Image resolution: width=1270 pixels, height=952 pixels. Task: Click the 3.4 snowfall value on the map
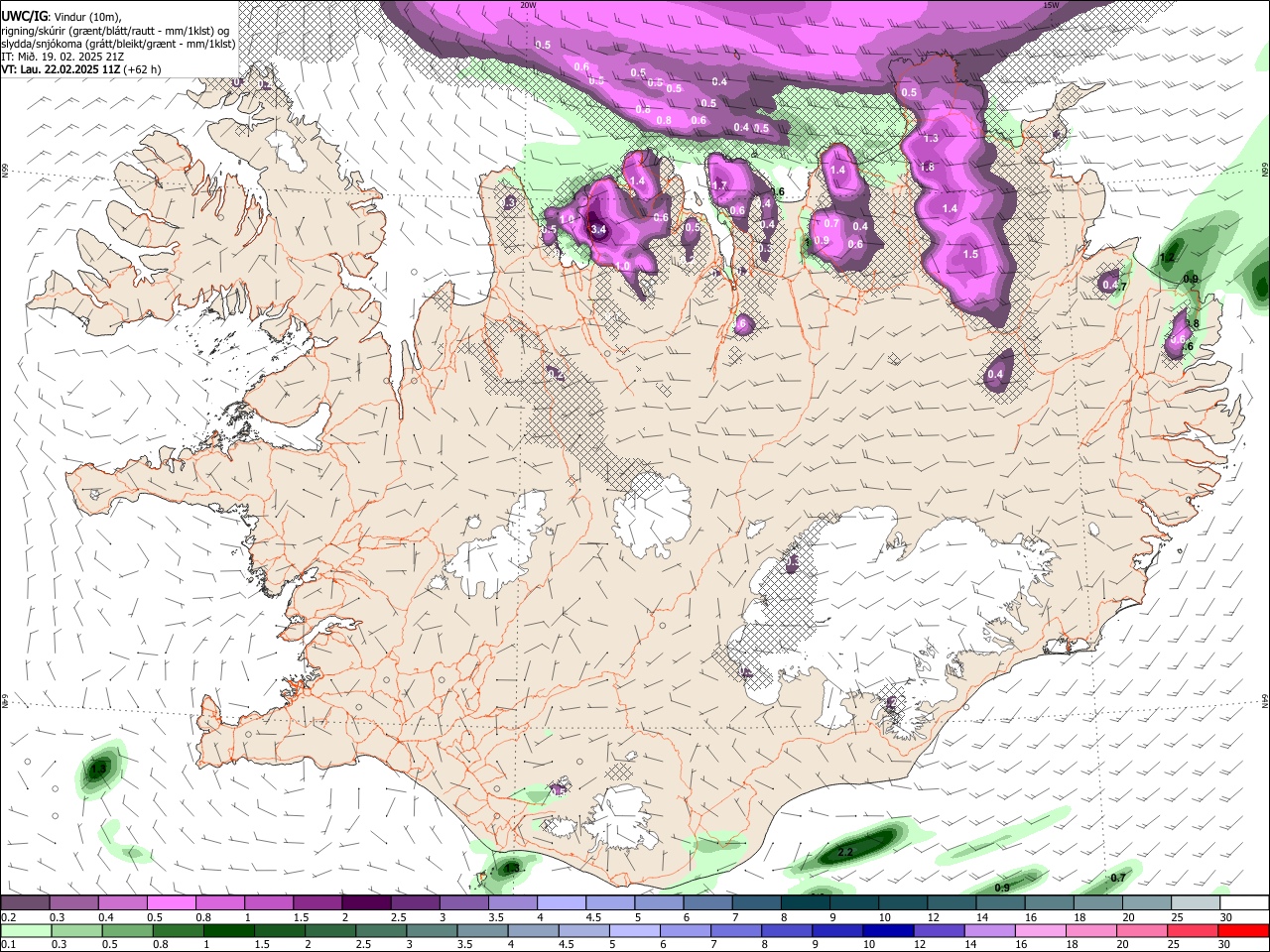tap(597, 229)
